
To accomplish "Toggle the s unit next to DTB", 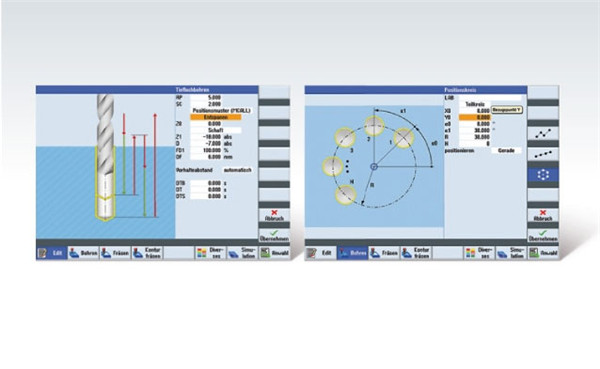I will pos(225,183).
